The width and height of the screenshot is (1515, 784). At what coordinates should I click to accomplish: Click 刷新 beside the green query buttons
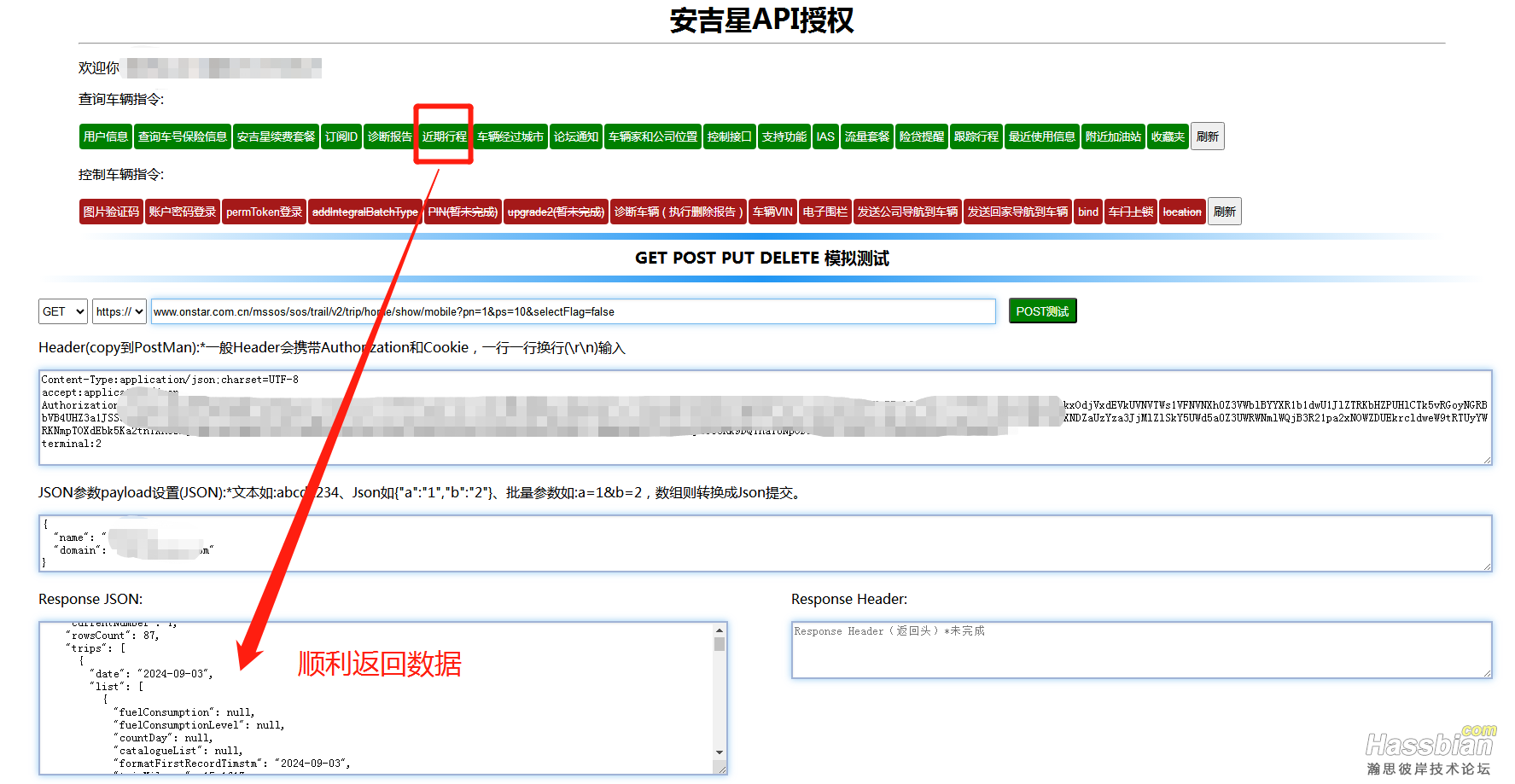click(1208, 136)
